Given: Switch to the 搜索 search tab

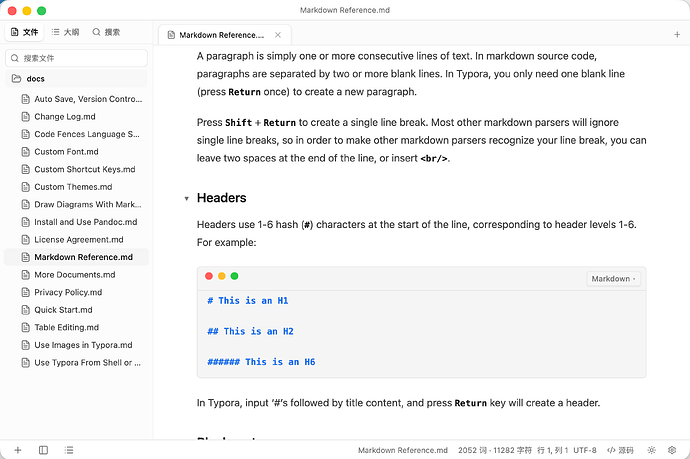Looking at the screenshot, I should (x=106, y=32).
